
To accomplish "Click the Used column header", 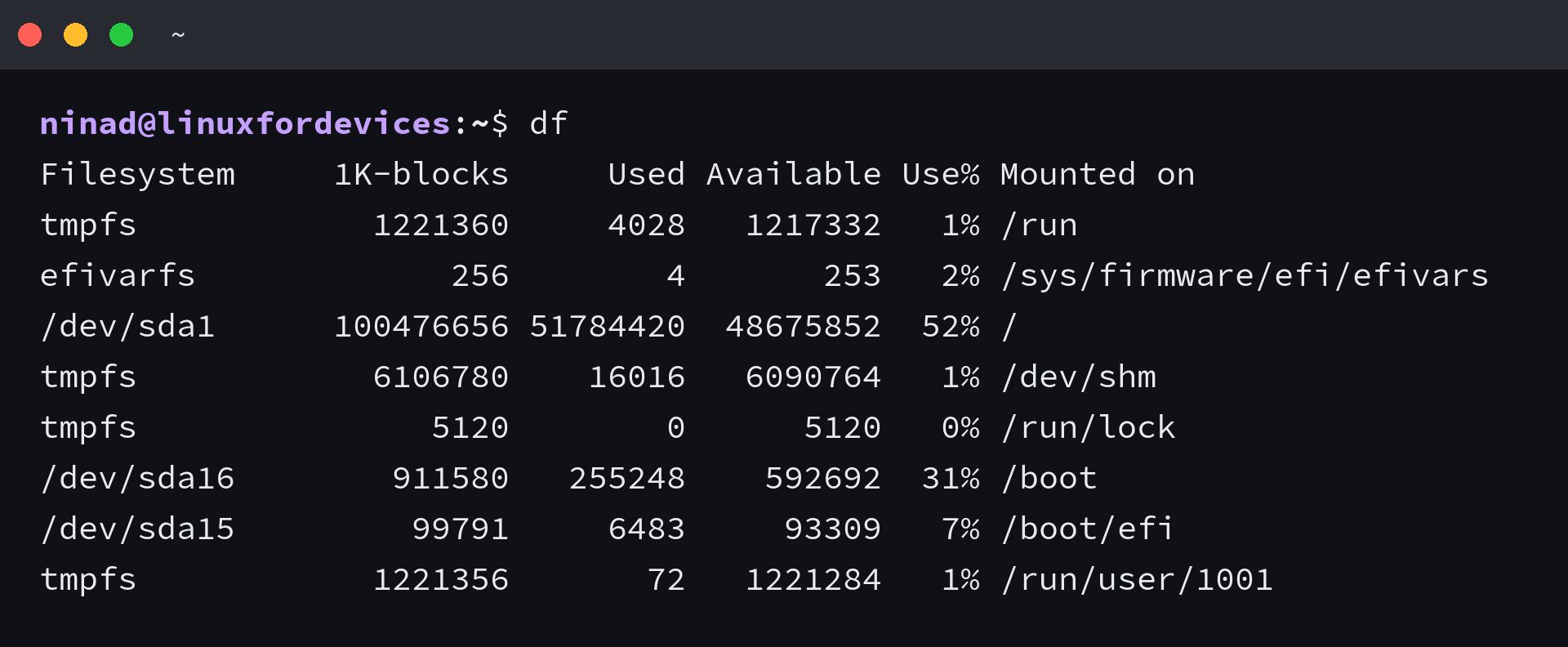I will tap(647, 174).
